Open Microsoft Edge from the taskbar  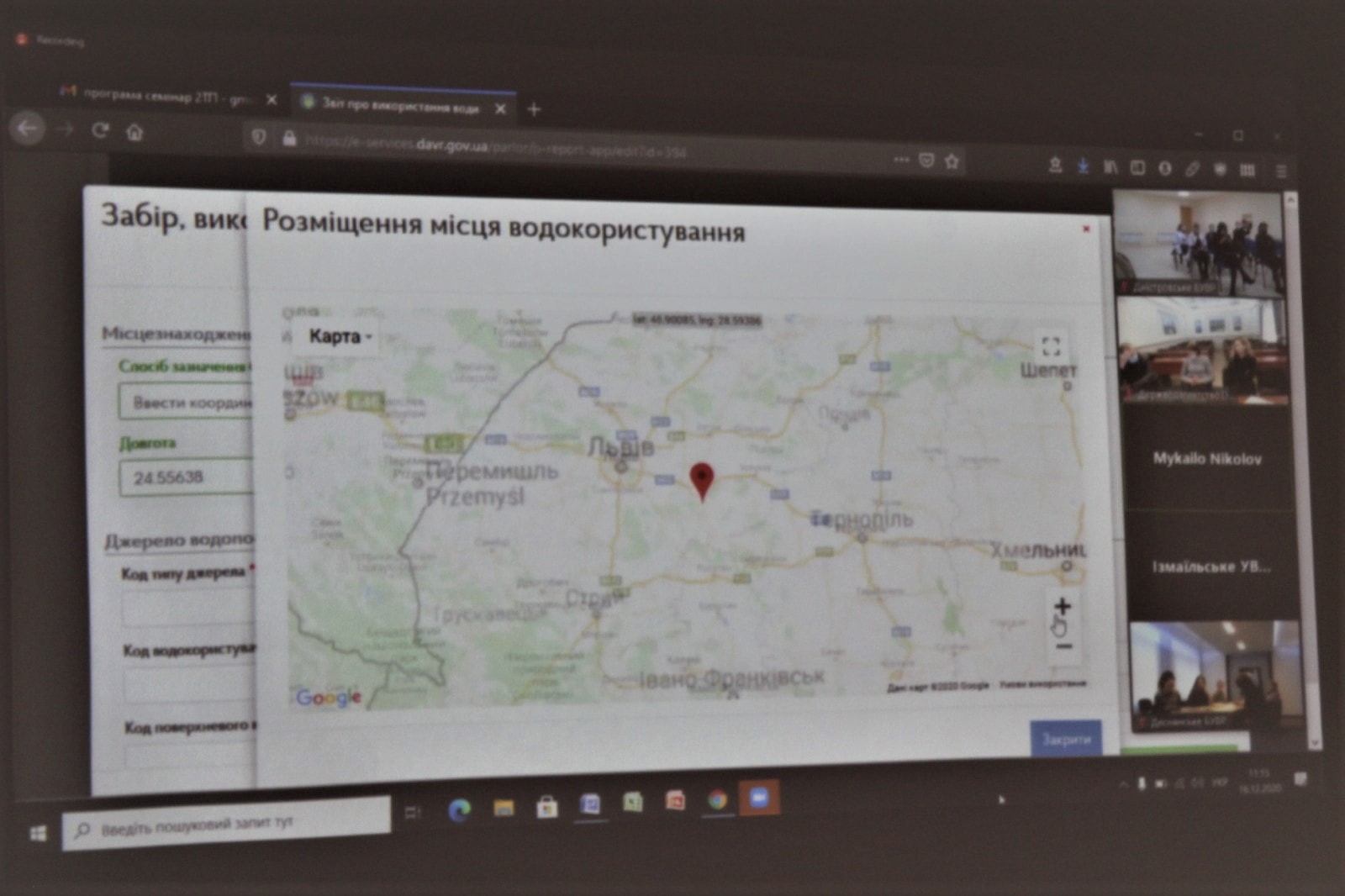[x=459, y=809]
